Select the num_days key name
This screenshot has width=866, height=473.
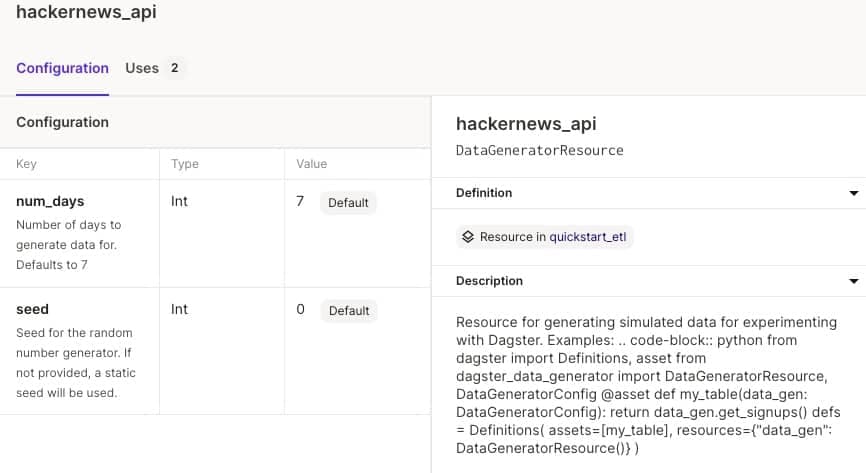(x=50, y=201)
